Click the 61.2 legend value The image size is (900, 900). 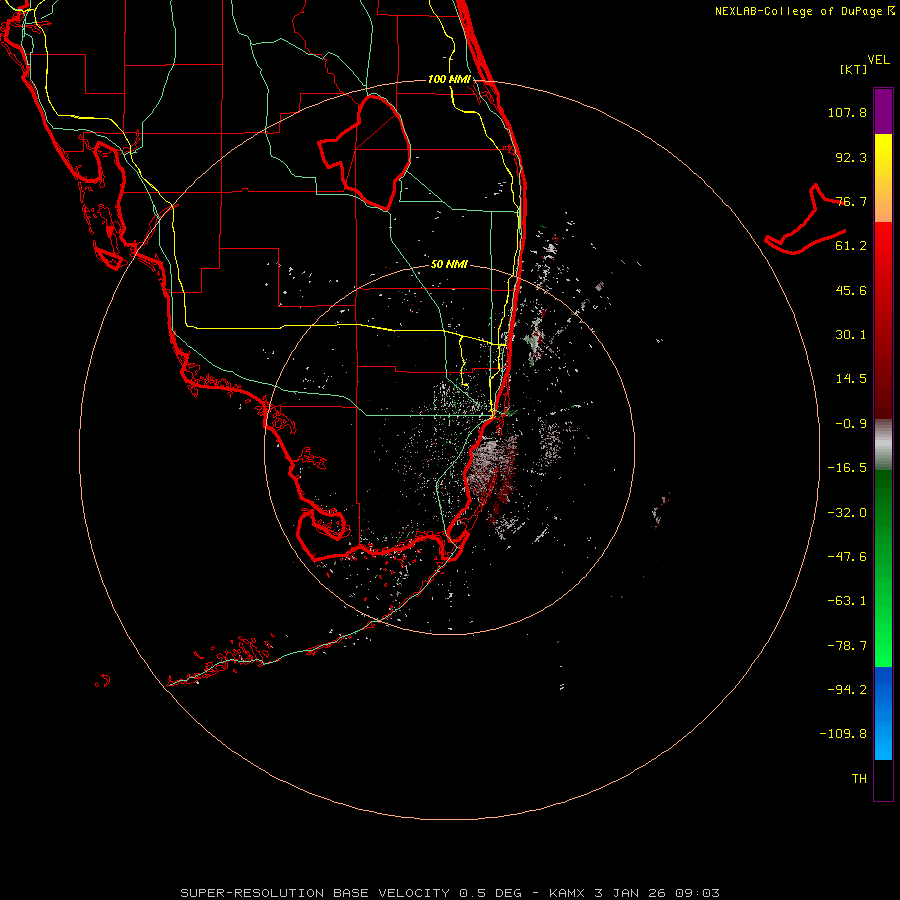pos(851,246)
